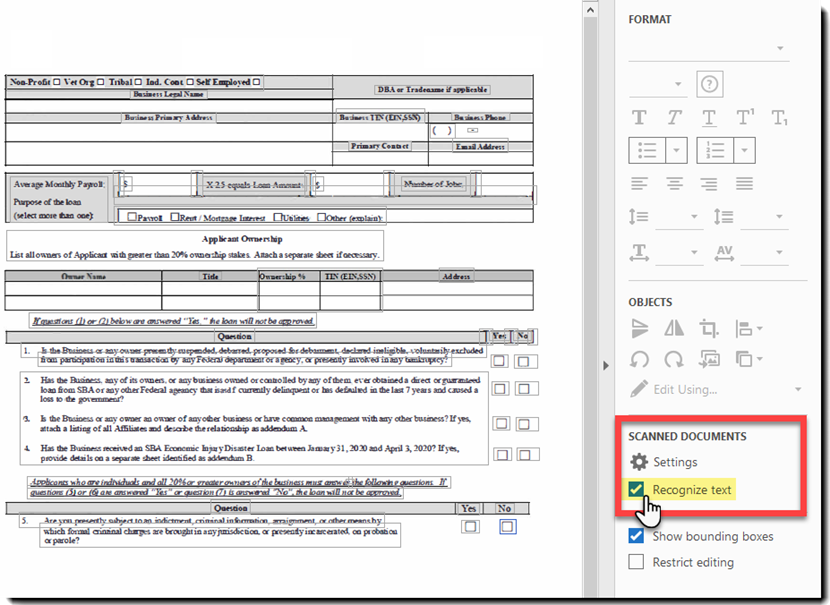
Task: Apply underline formatting
Action: (709, 117)
